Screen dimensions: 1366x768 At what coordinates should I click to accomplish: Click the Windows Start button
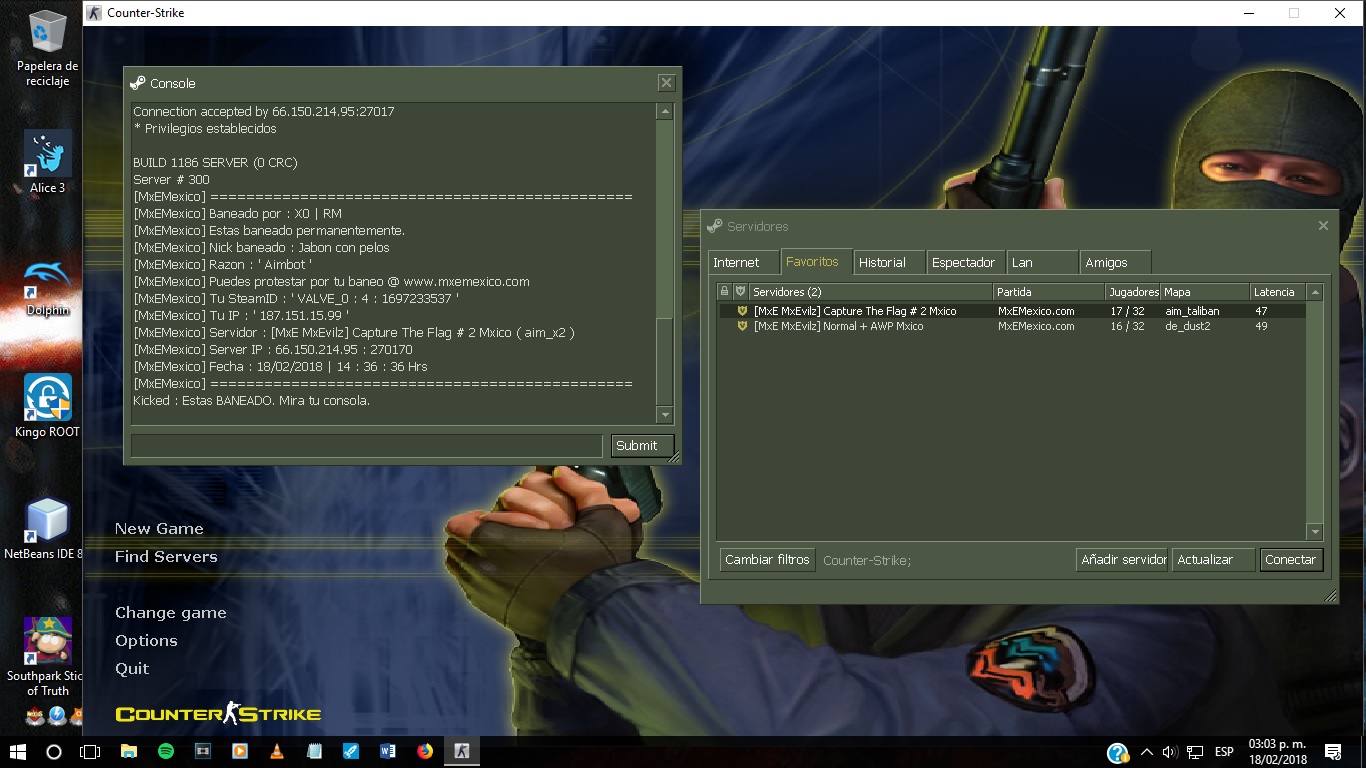[x=18, y=751]
